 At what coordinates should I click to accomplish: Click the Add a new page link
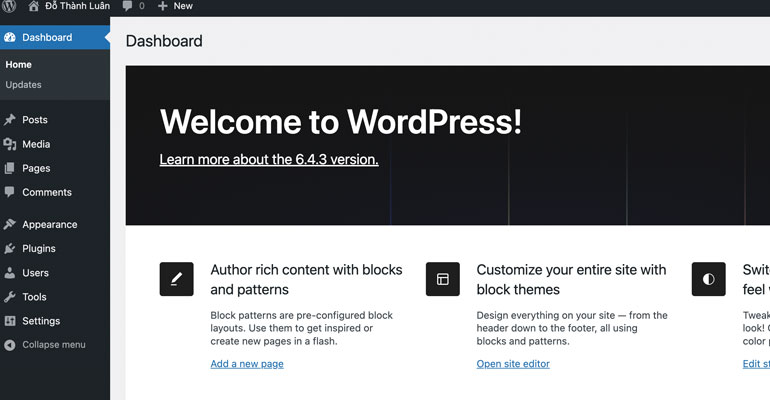pos(247,364)
